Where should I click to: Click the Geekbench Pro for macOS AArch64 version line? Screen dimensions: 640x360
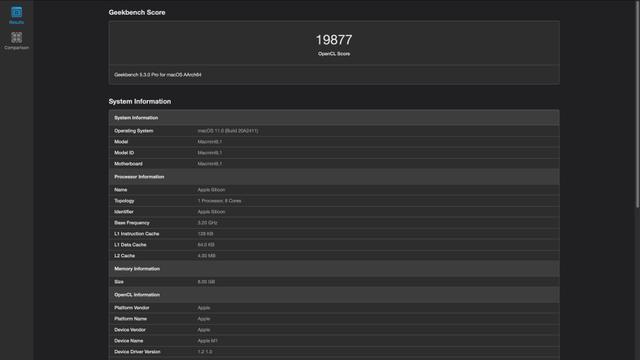tap(158, 75)
